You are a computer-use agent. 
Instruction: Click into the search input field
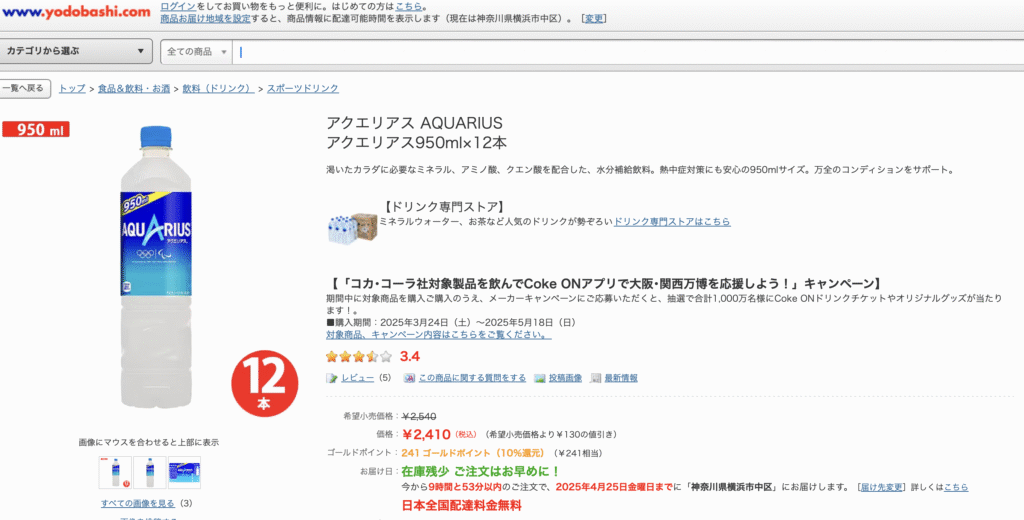tap(627, 52)
